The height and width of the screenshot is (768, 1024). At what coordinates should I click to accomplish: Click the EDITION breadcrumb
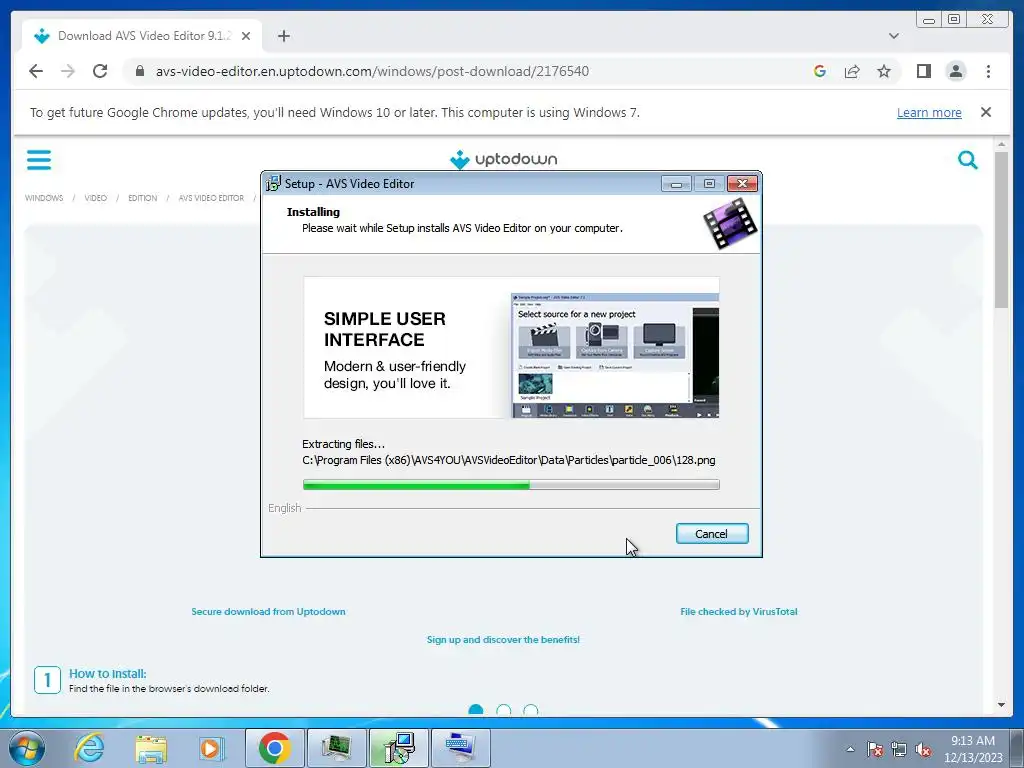(142, 198)
